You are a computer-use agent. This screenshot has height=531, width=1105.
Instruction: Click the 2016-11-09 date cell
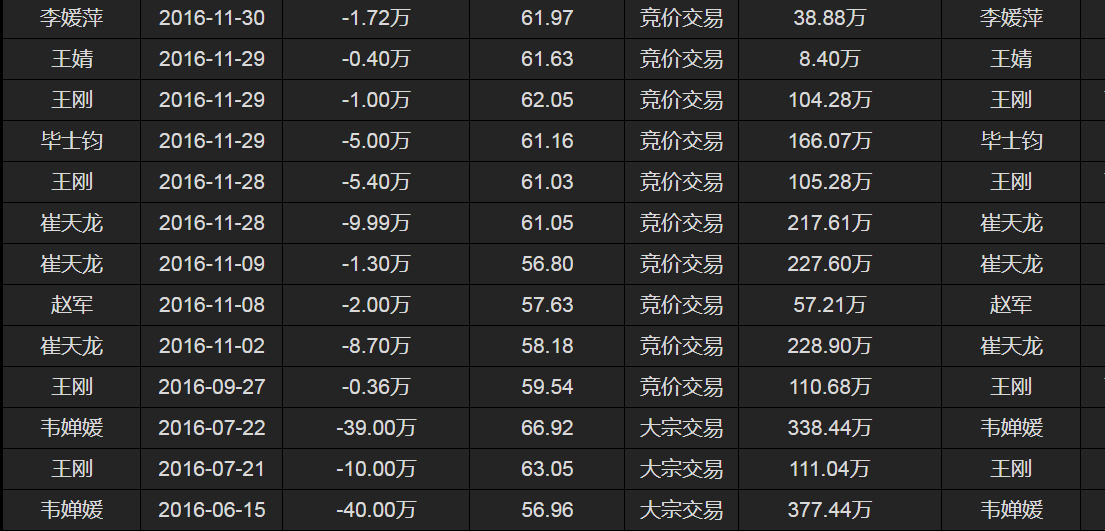pos(212,264)
